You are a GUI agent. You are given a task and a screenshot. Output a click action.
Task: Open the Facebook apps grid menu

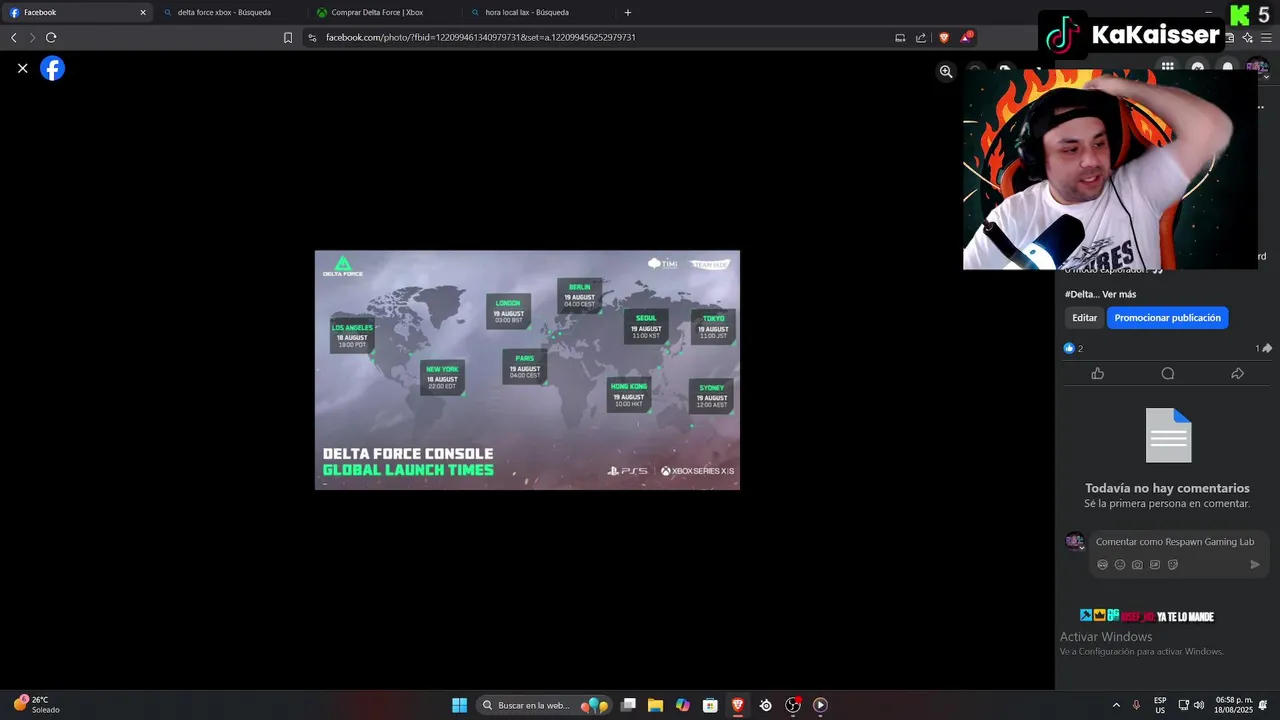(x=1167, y=68)
